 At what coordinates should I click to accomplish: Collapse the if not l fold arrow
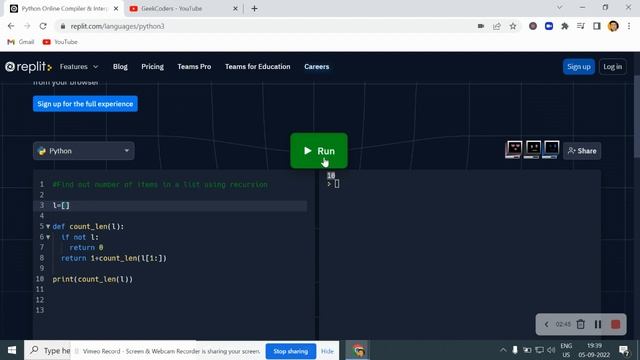pyautogui.click(x=48, y=237)
